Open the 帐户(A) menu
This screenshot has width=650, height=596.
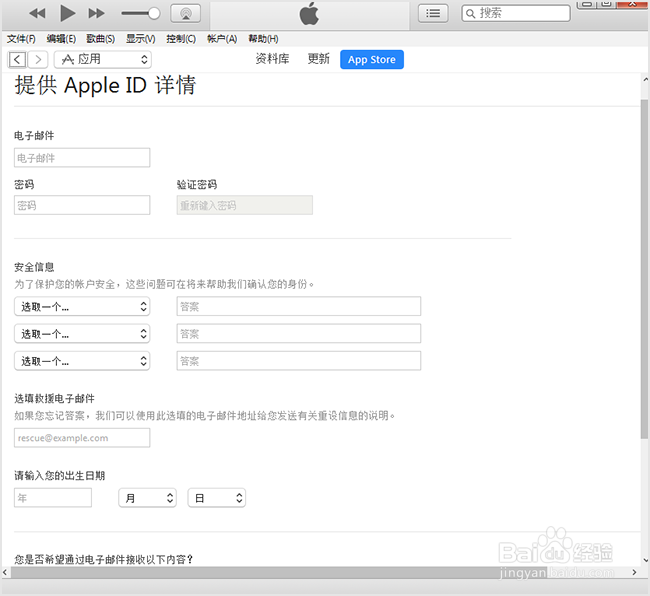click(x=222, y=39)
